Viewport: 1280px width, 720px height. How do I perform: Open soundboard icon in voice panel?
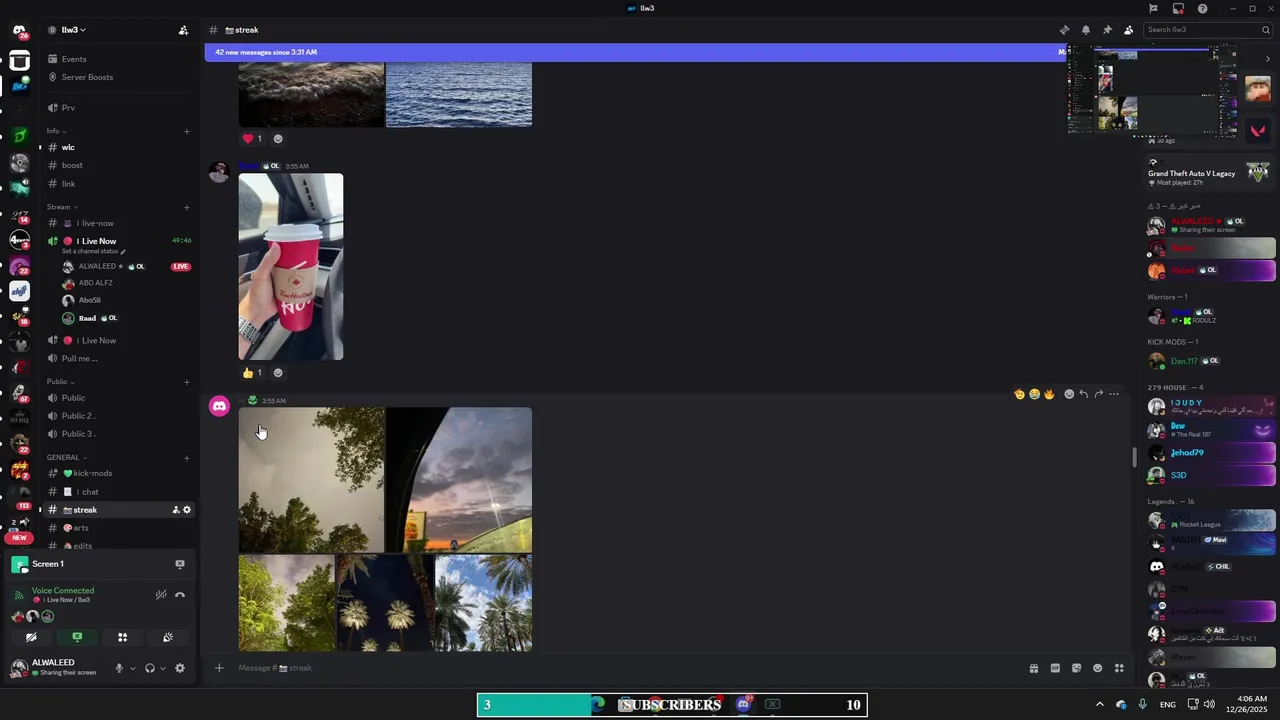point(168,637)
